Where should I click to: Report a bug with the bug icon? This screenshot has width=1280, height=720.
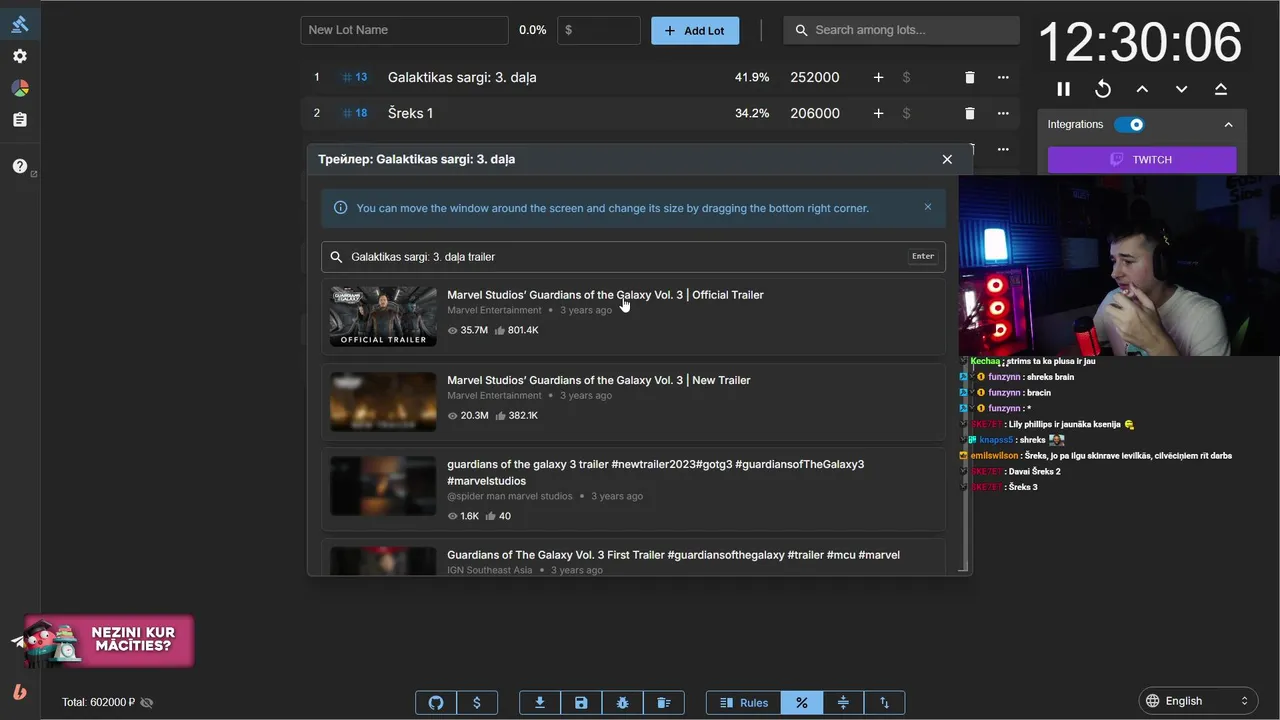[x=622, y=703]
